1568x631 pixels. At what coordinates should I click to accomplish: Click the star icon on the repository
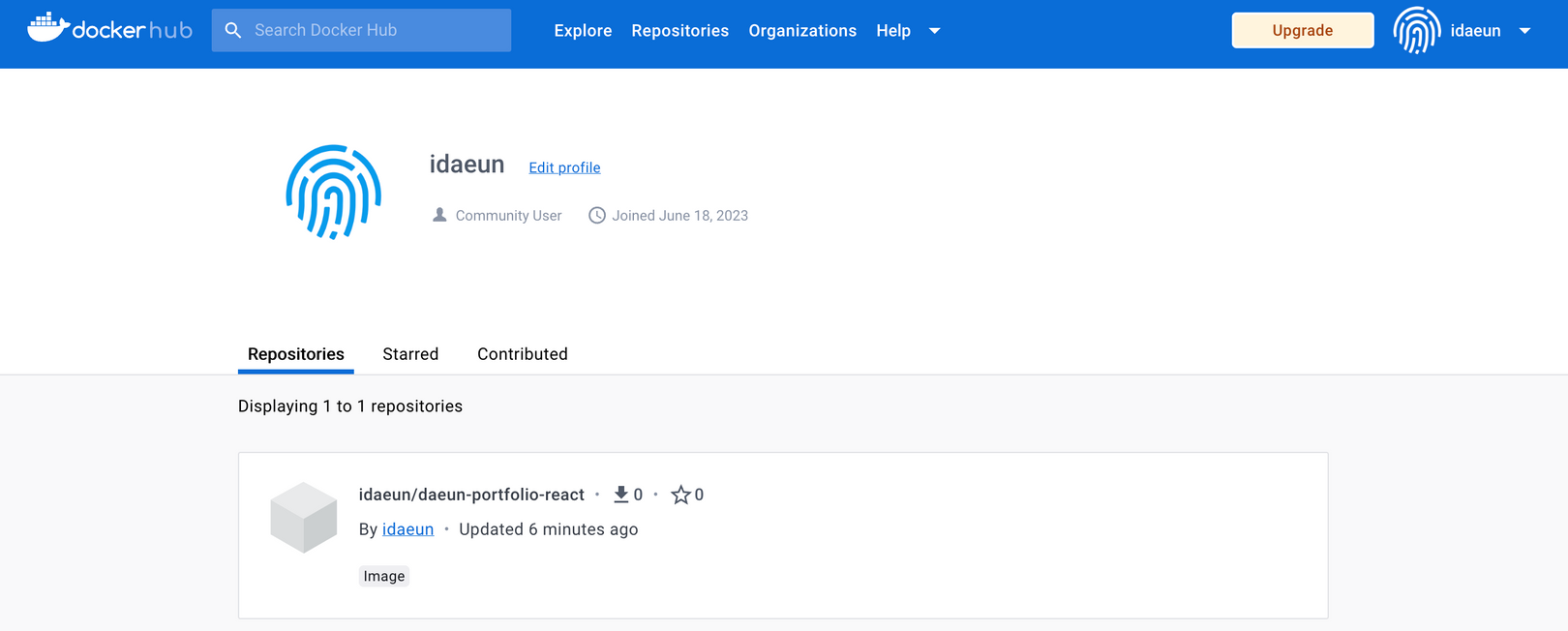click(681, 495)
